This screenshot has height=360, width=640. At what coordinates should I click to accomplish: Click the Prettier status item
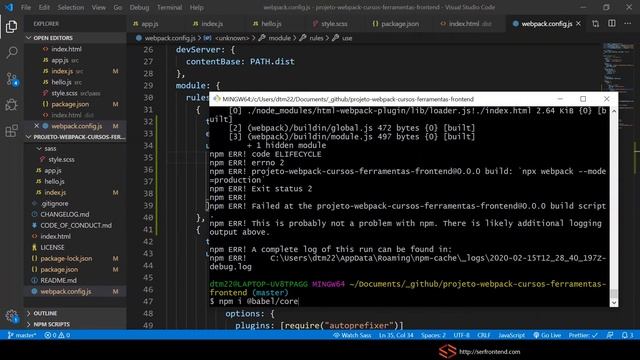coord(583,335)
